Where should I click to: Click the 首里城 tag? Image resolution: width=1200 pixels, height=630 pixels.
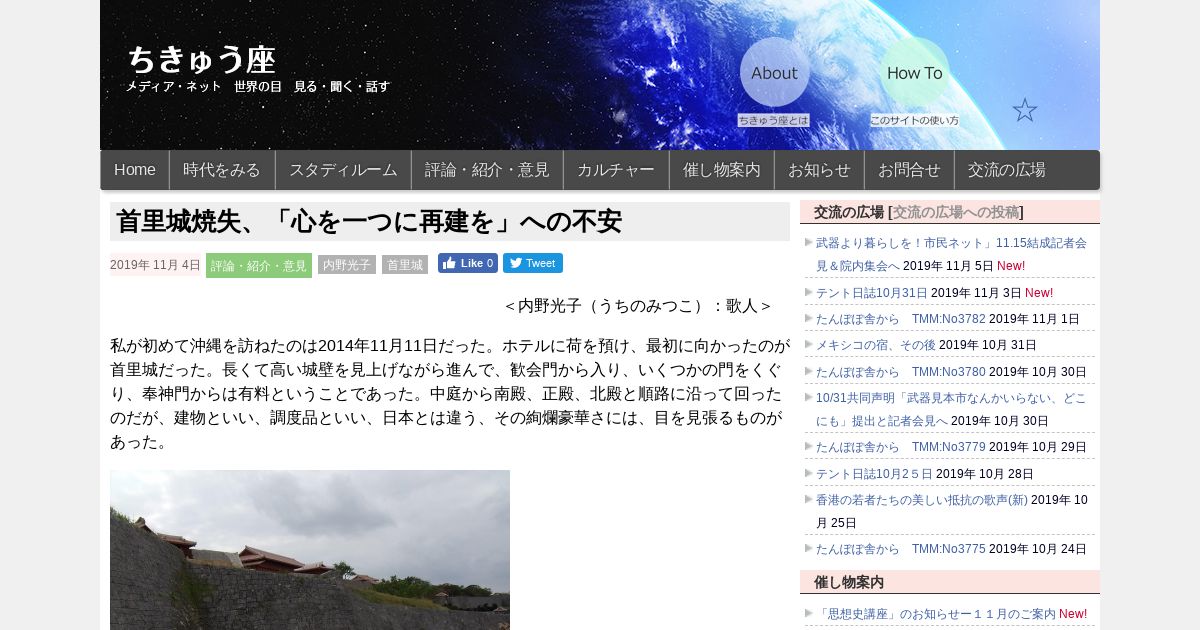coord(405,265)
